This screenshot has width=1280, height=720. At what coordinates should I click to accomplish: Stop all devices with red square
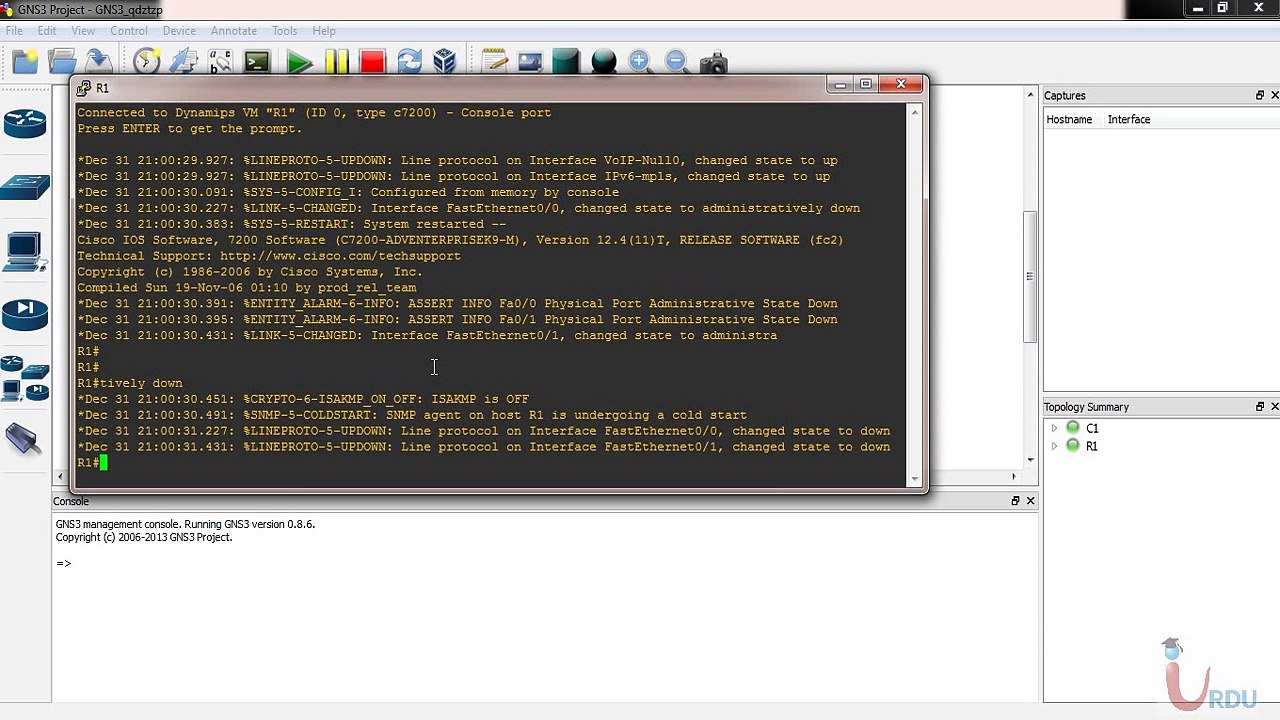[372, 62]
